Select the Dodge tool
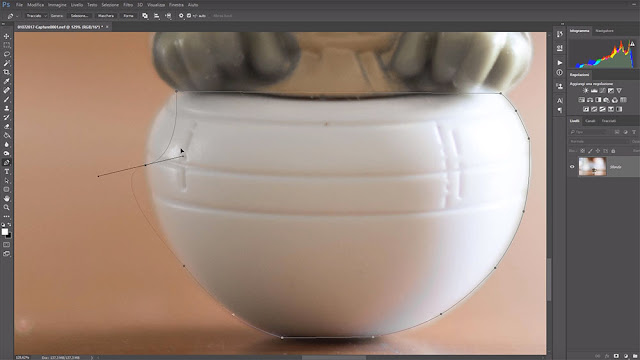Viewport: 640px width, 360px height. click(6, 153)
